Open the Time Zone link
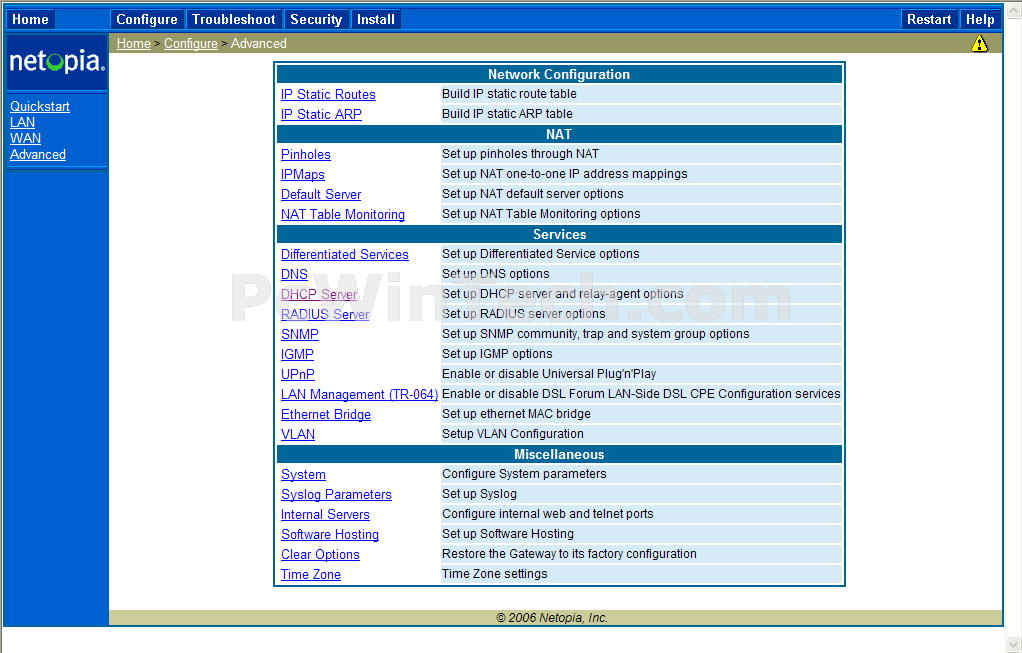 tap(311, 575)
